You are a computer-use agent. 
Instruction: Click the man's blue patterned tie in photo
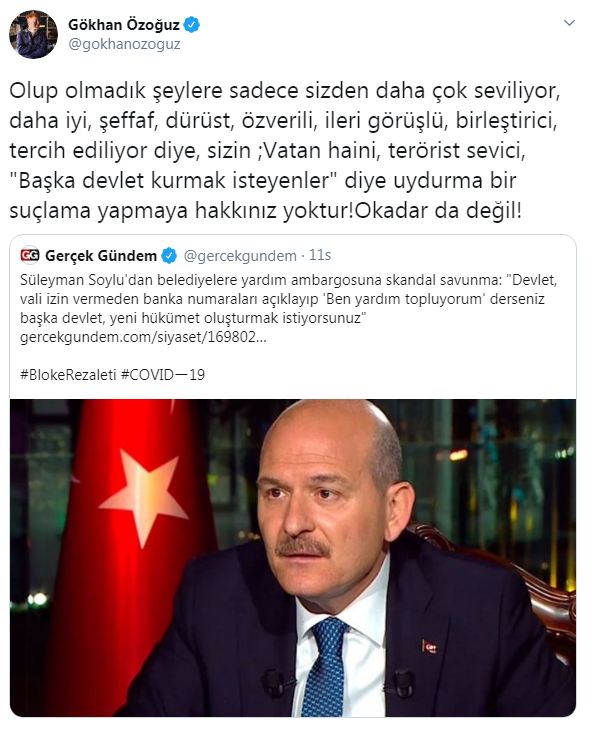click(326, 666)
